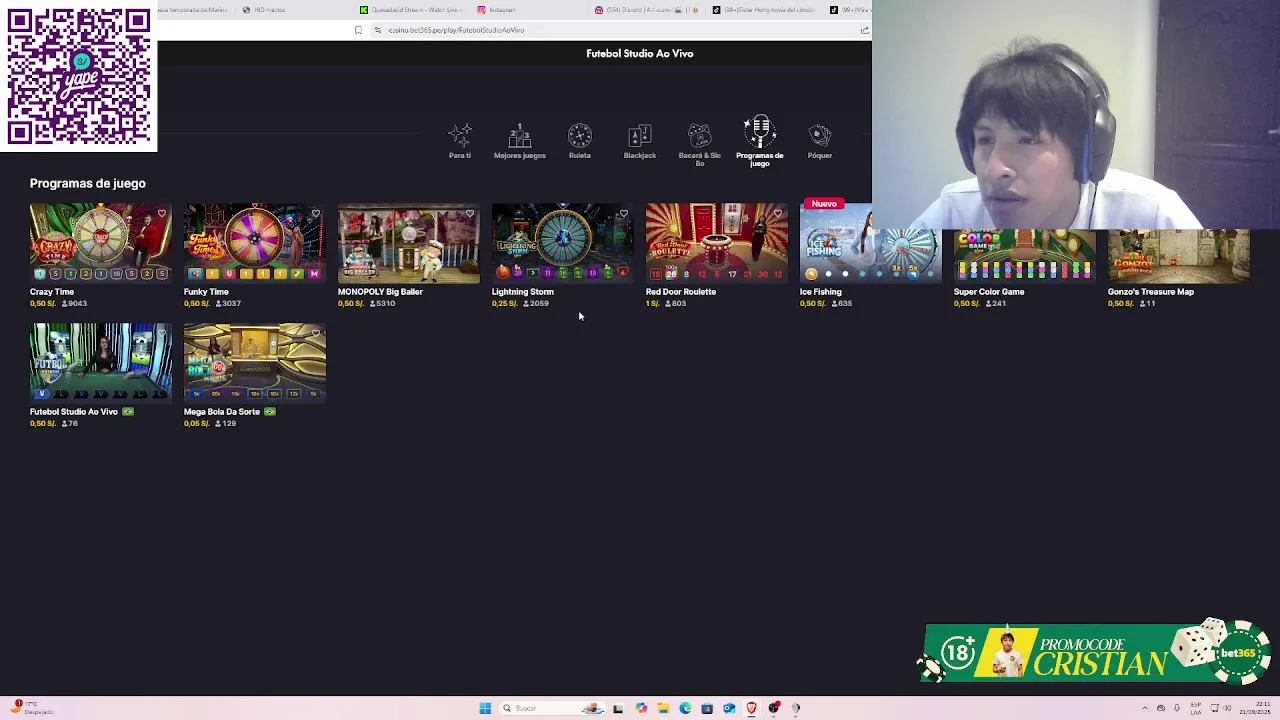Viewport: 1280px width, 720px height.
Task: Click the browser address bar URL
Action: pos(456,30)
